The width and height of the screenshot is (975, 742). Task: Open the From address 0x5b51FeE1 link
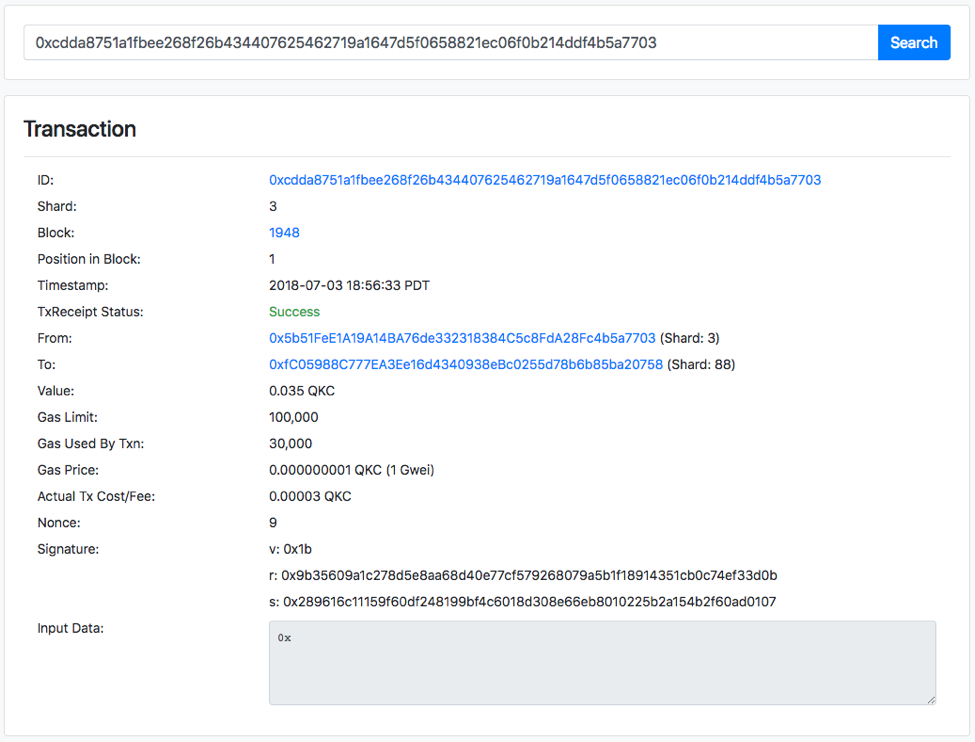click(x=462, y=338)
